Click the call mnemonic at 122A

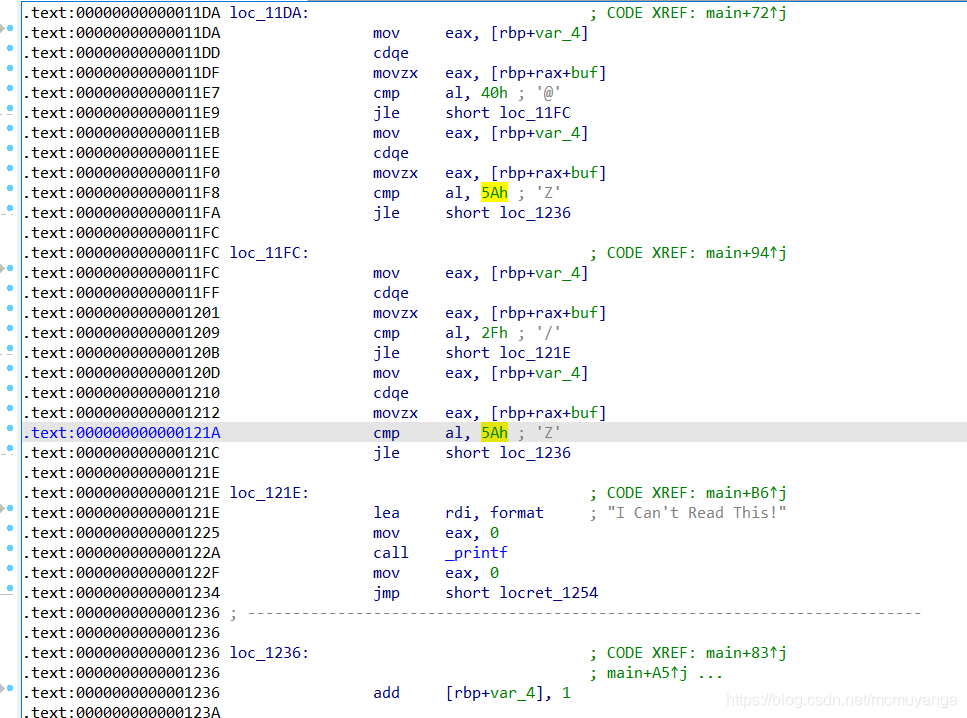coord(391,553)
